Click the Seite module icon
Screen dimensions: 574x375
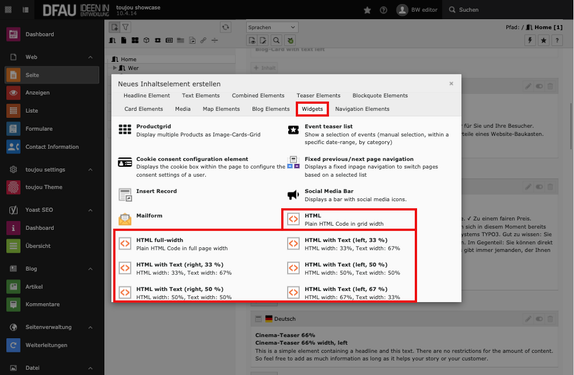pos(13,75)
